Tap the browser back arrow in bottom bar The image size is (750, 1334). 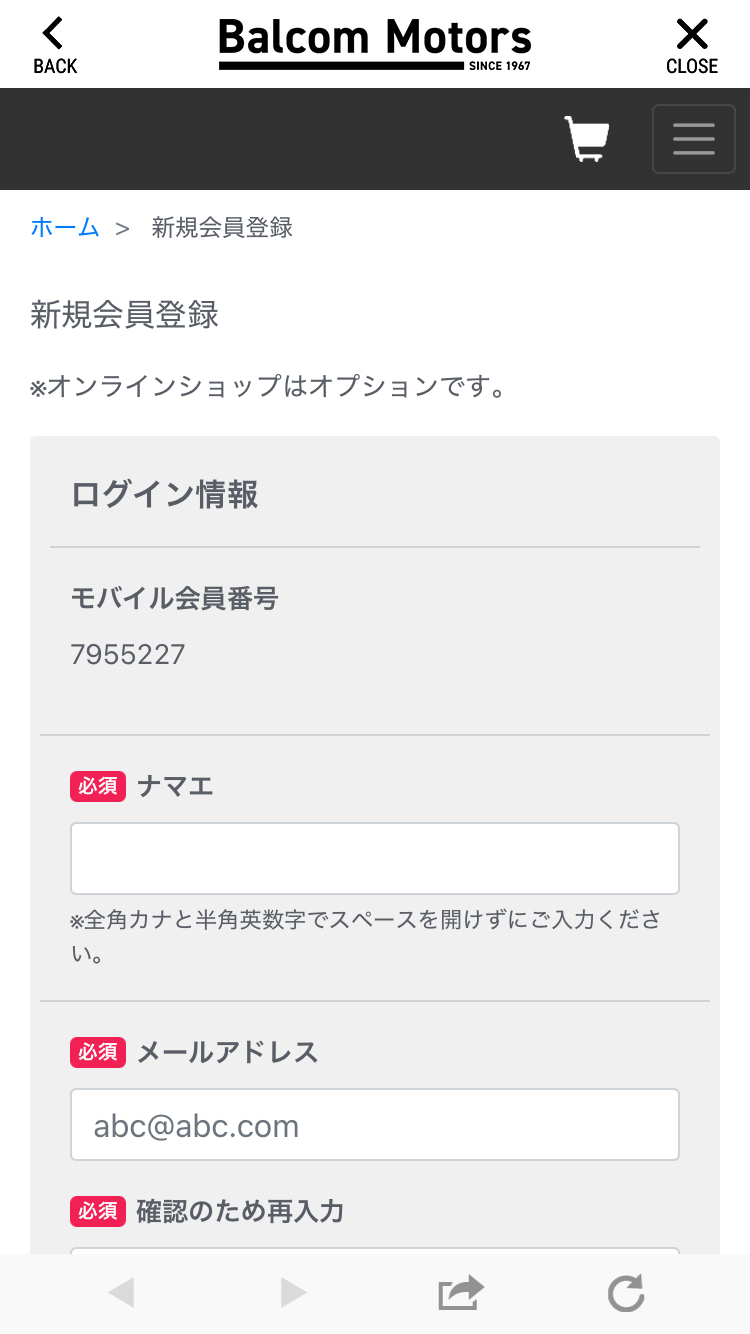[x=121, y=1293]
